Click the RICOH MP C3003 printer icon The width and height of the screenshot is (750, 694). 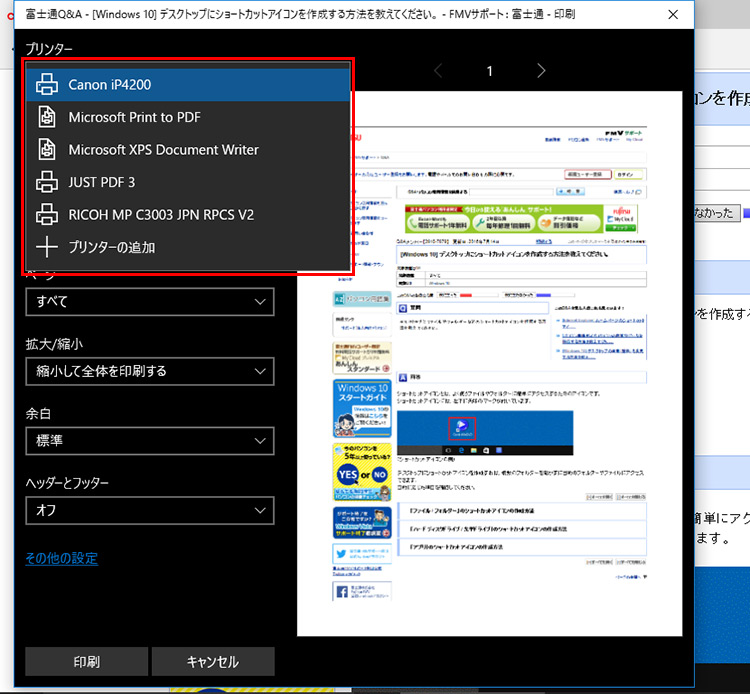47,214
